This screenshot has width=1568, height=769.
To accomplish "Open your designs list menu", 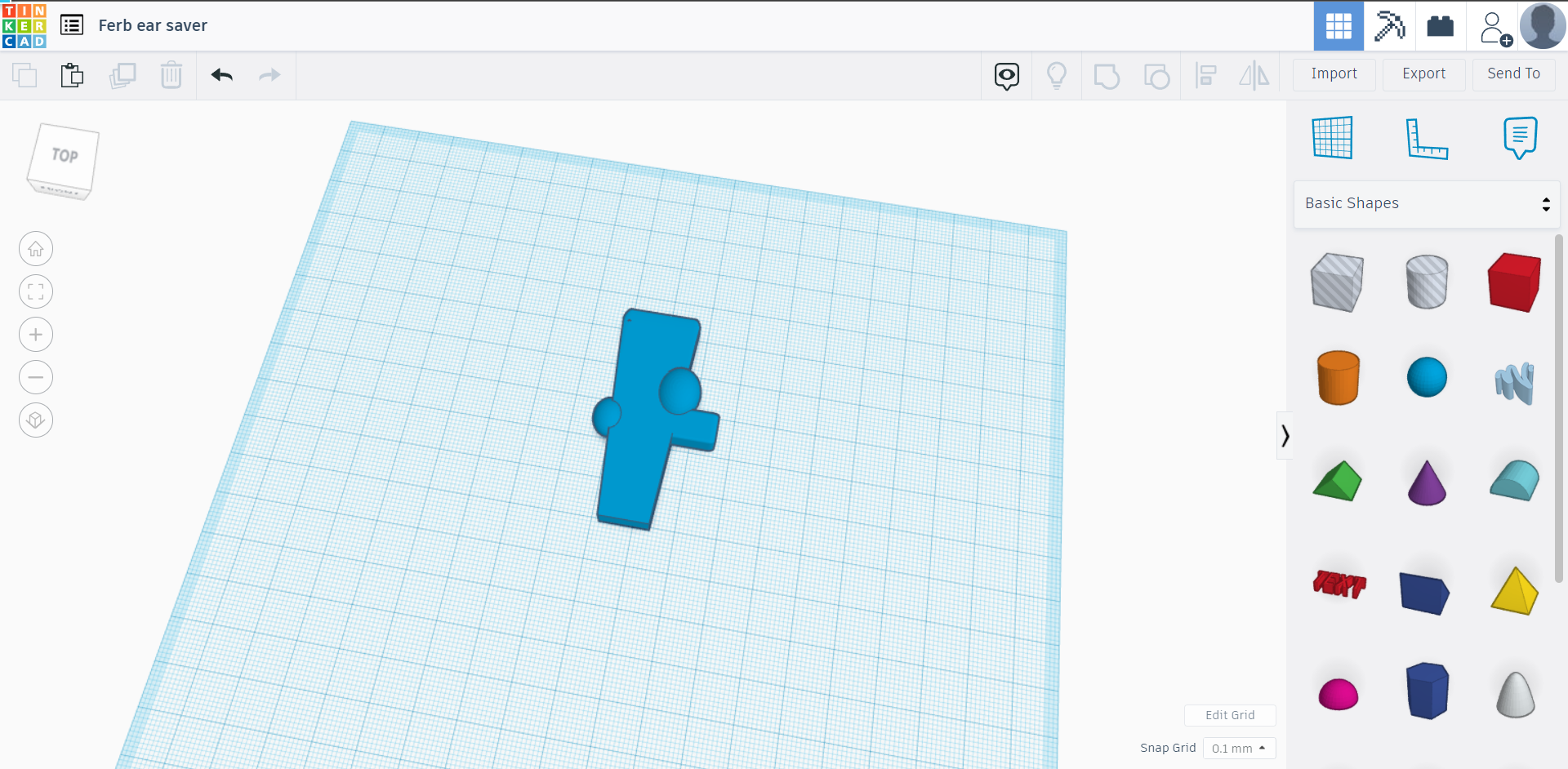I will click(x=72, y=24).
